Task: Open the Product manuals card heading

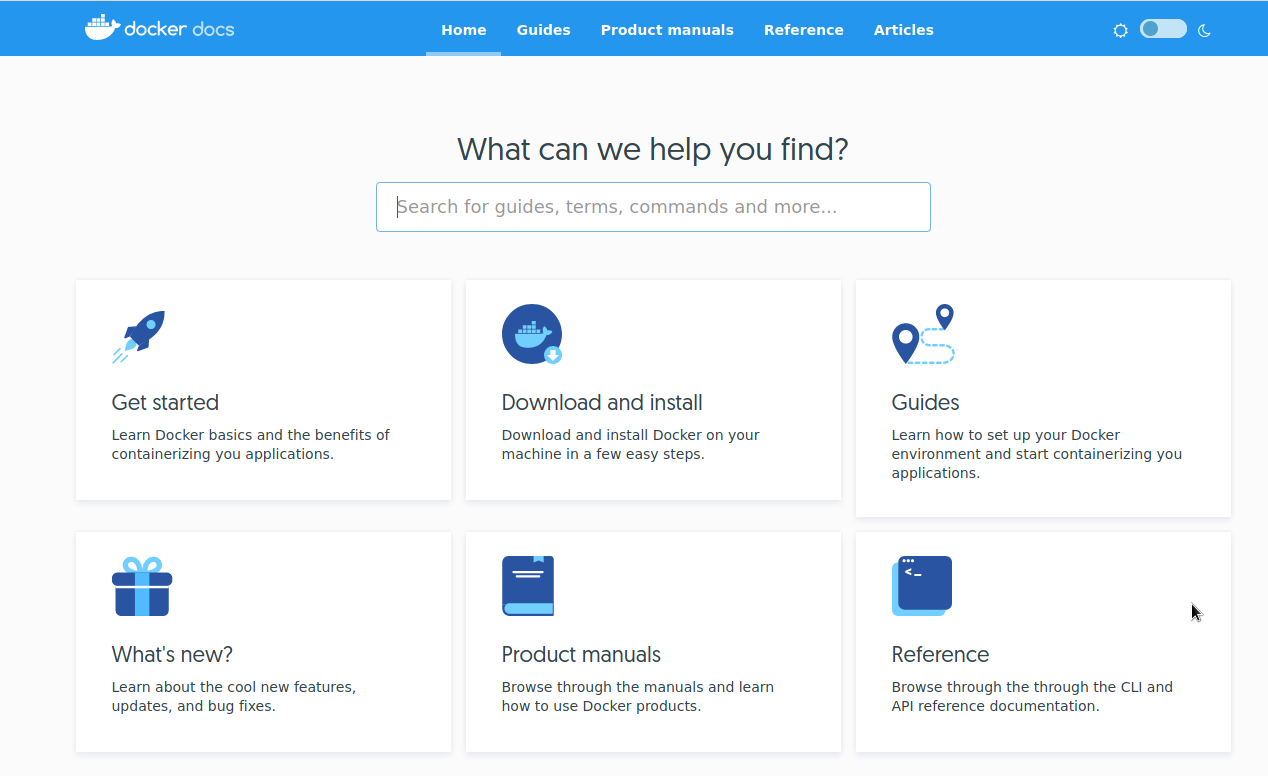Action: pyautogui.click(x=581, y=655)
